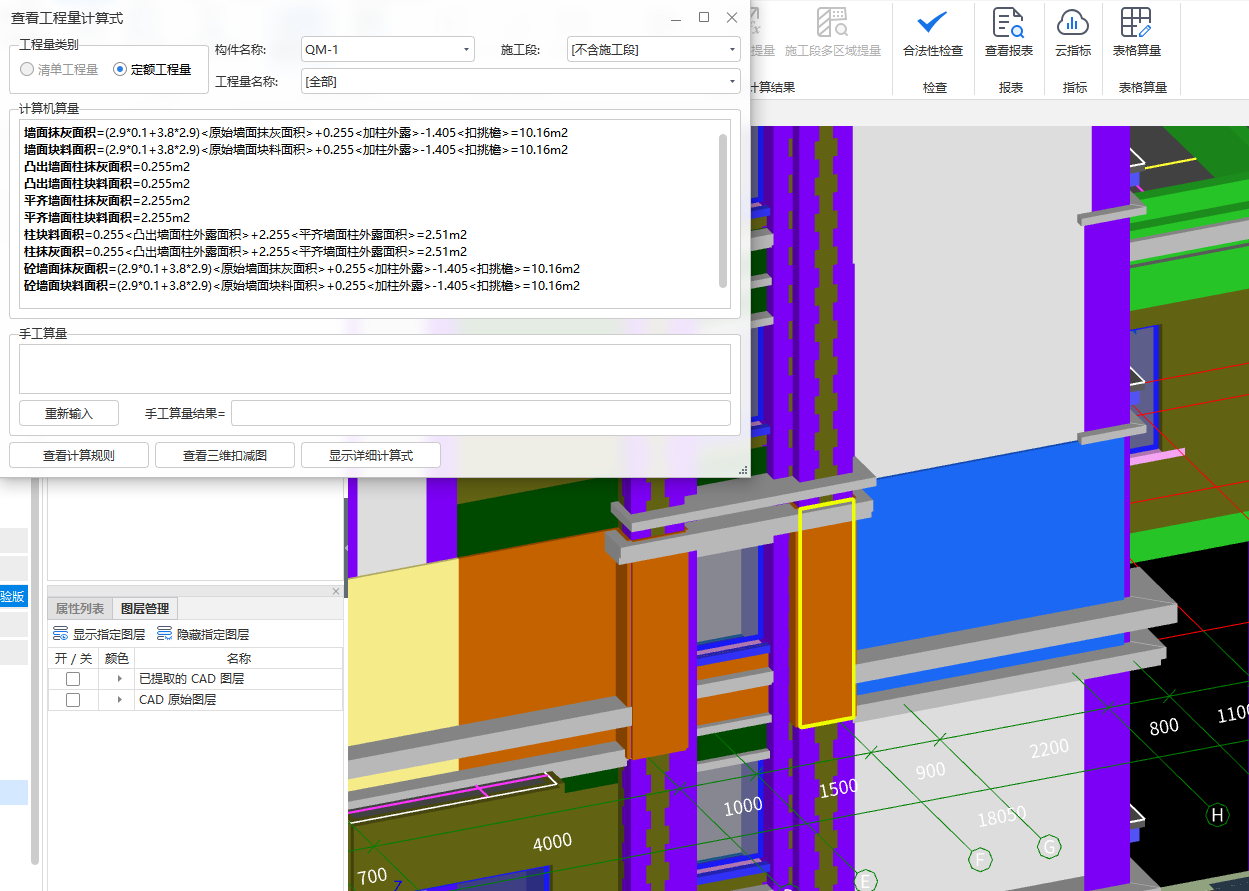Click the 手工算量结果 input field
This screenshot has width=1249, height=891.
[481, 413]
